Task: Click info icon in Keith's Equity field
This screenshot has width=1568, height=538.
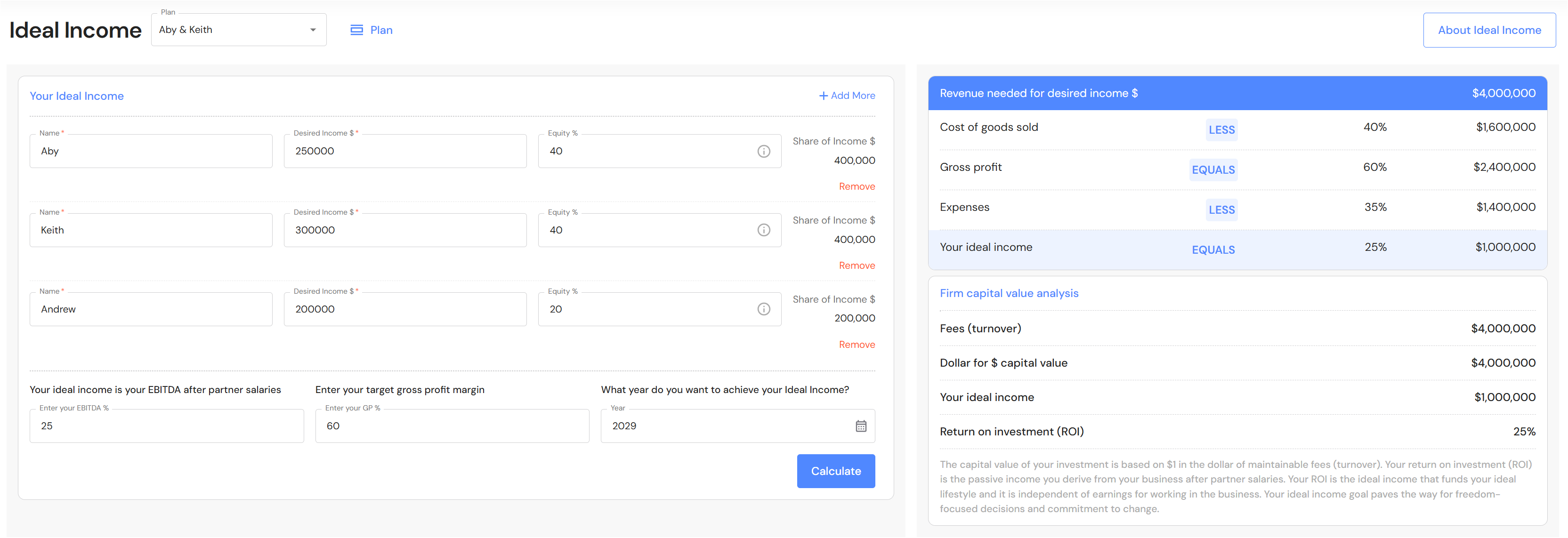Action: 763,230
